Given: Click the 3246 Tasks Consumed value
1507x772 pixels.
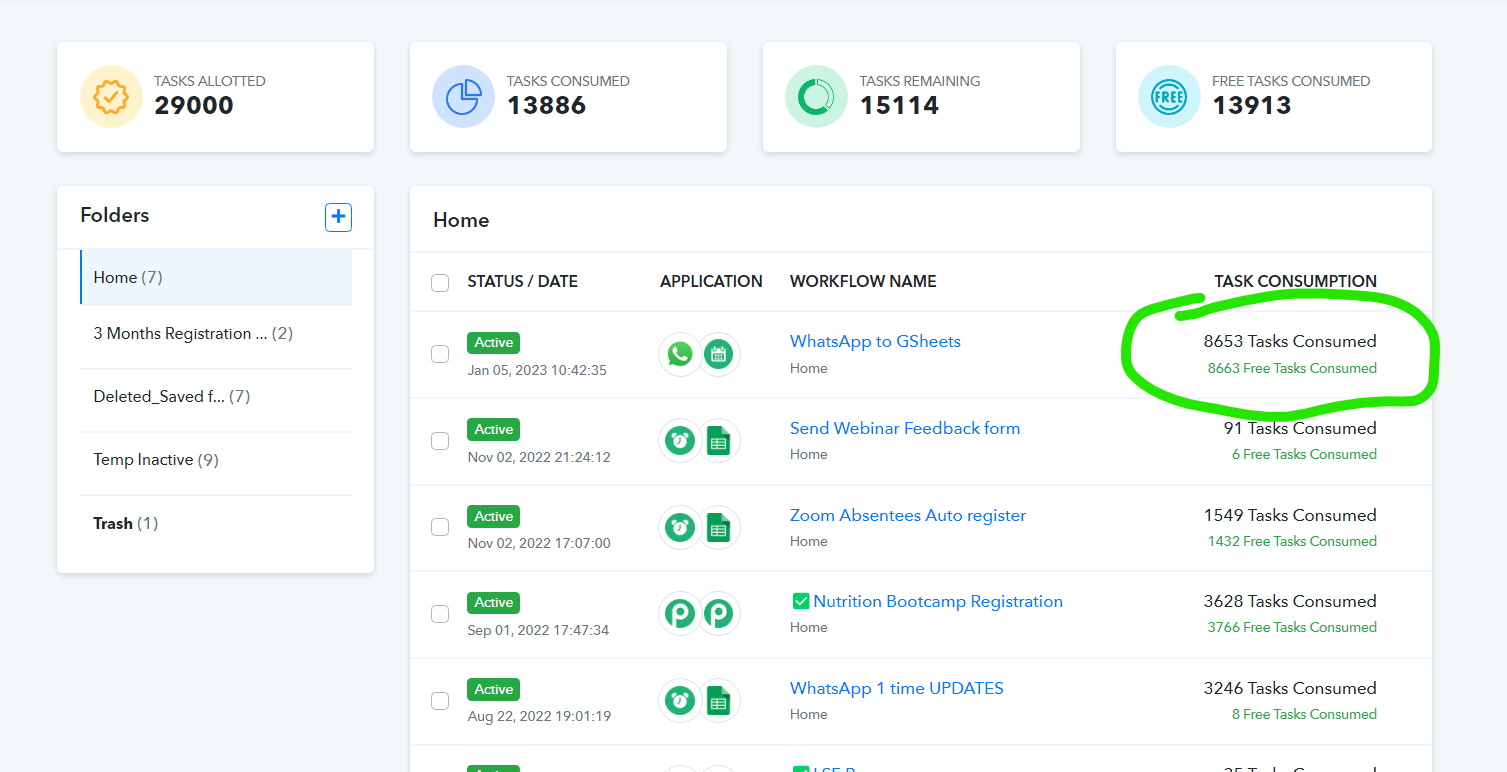Looking at the screenshot, I should coord(1290,688).
